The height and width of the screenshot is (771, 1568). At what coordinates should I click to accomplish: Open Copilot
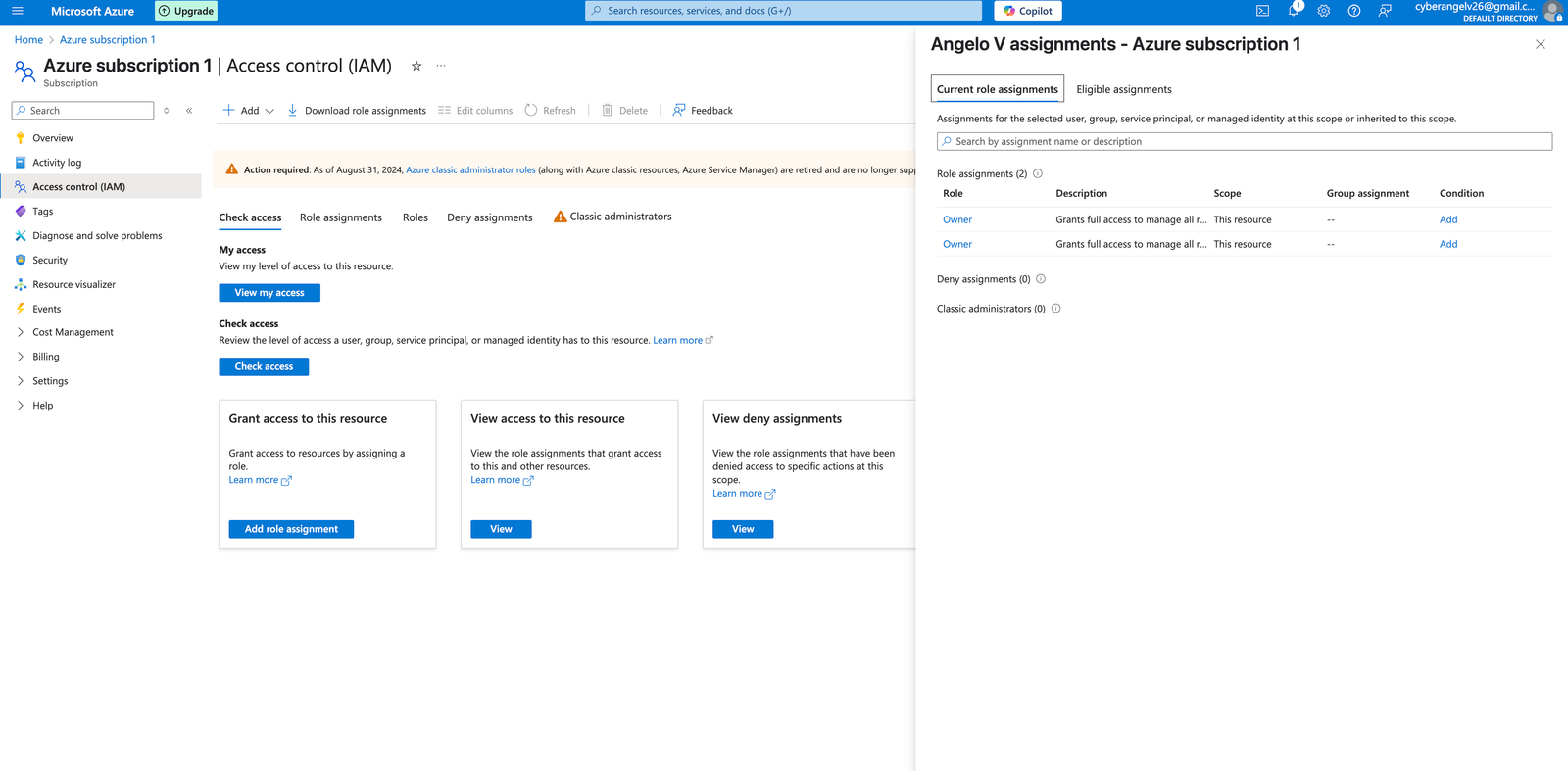pos(1028,11)
